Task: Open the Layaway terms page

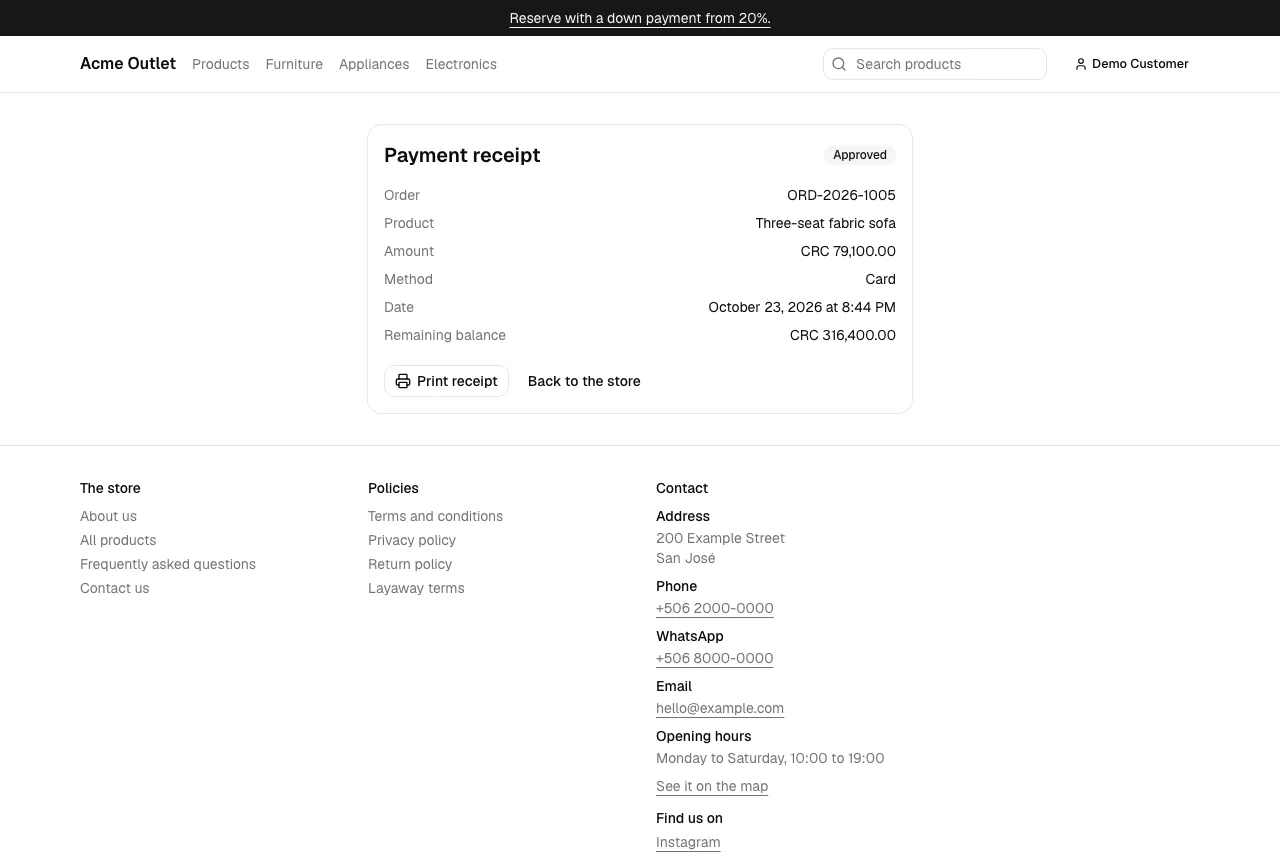Action: 416,588
